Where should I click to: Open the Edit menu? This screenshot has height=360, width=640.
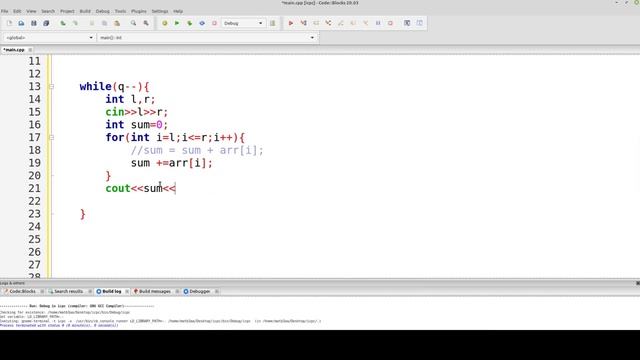[x=17, y=11]
